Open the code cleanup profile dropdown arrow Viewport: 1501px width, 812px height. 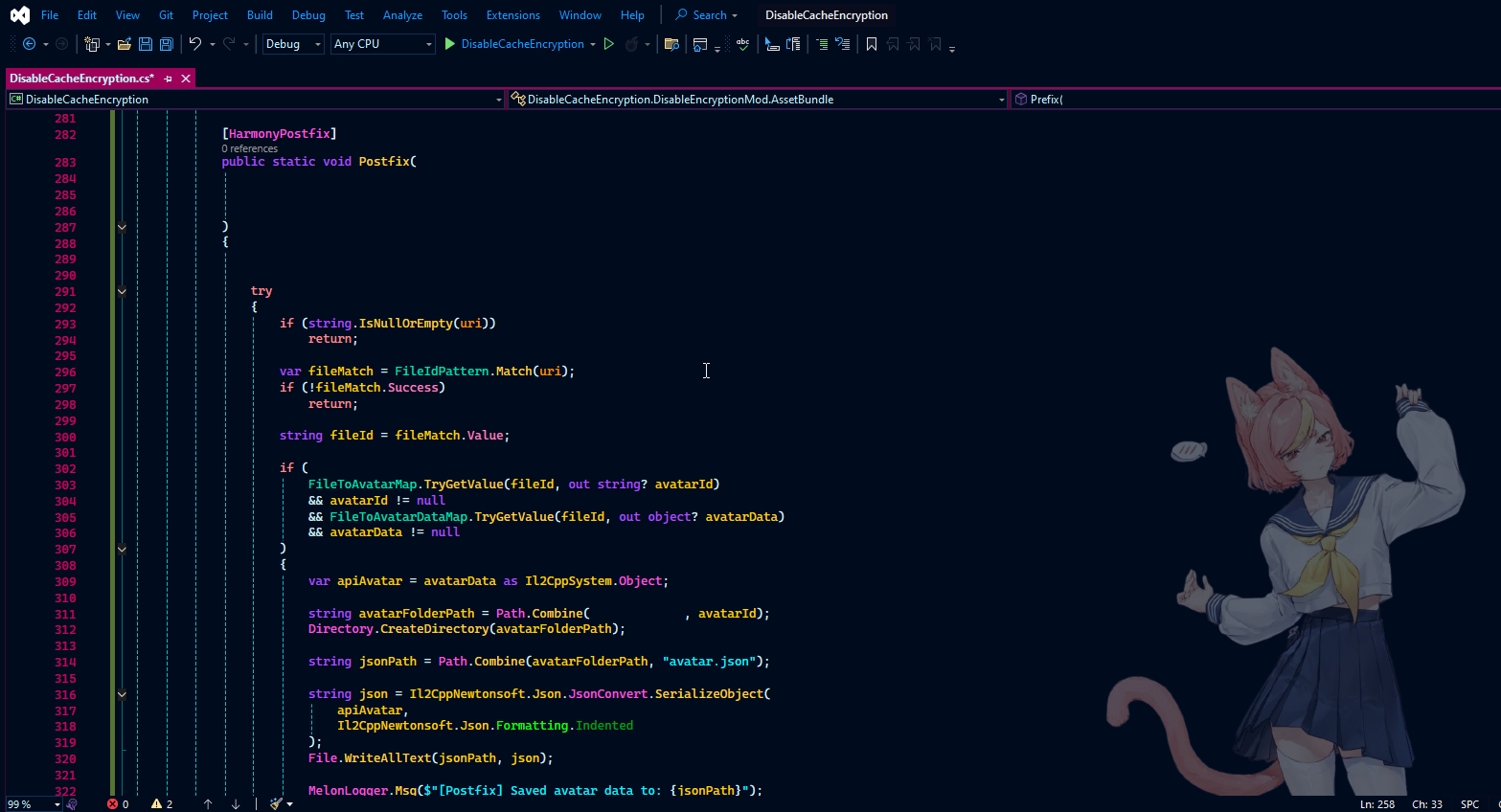tap(289, 804)
